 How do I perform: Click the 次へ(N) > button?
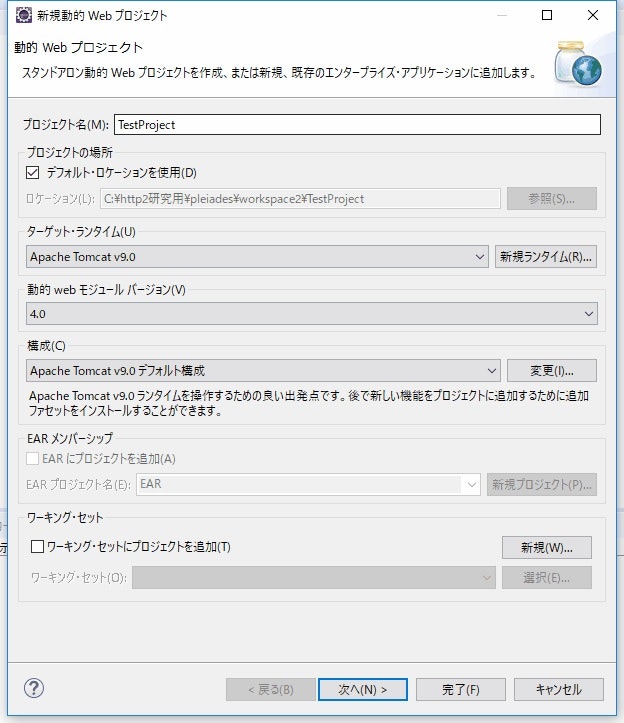363,689
